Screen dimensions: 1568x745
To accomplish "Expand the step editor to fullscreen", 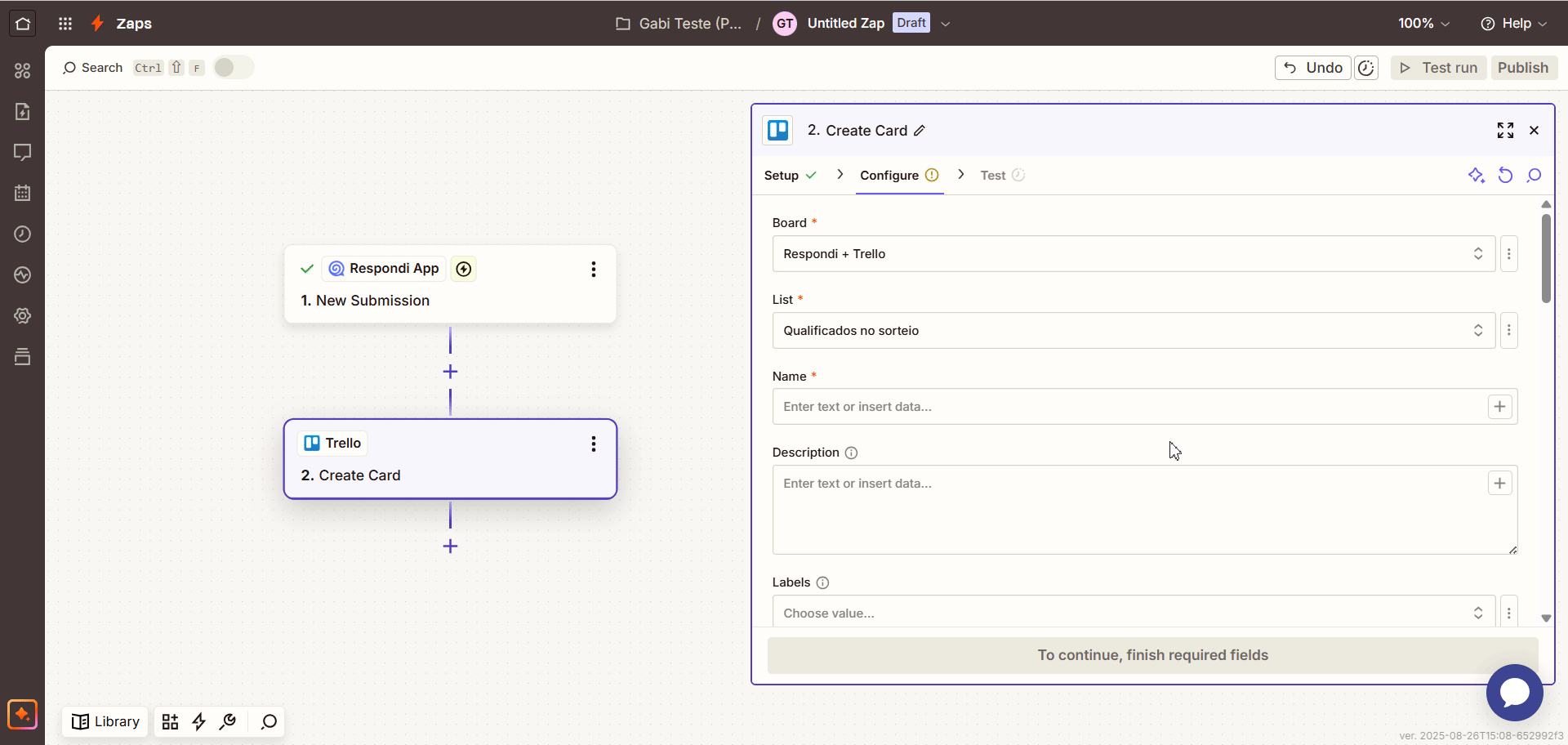I will click(1505, 131).
